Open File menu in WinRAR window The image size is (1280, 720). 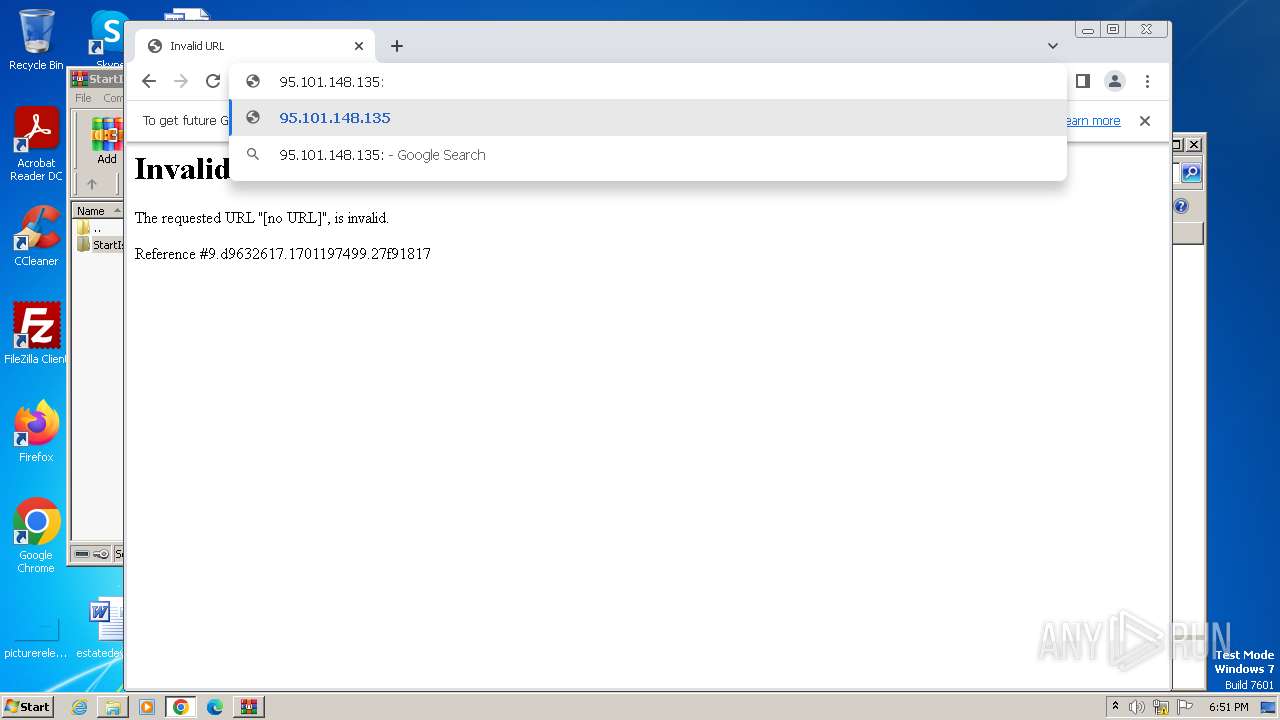point(83,98)
